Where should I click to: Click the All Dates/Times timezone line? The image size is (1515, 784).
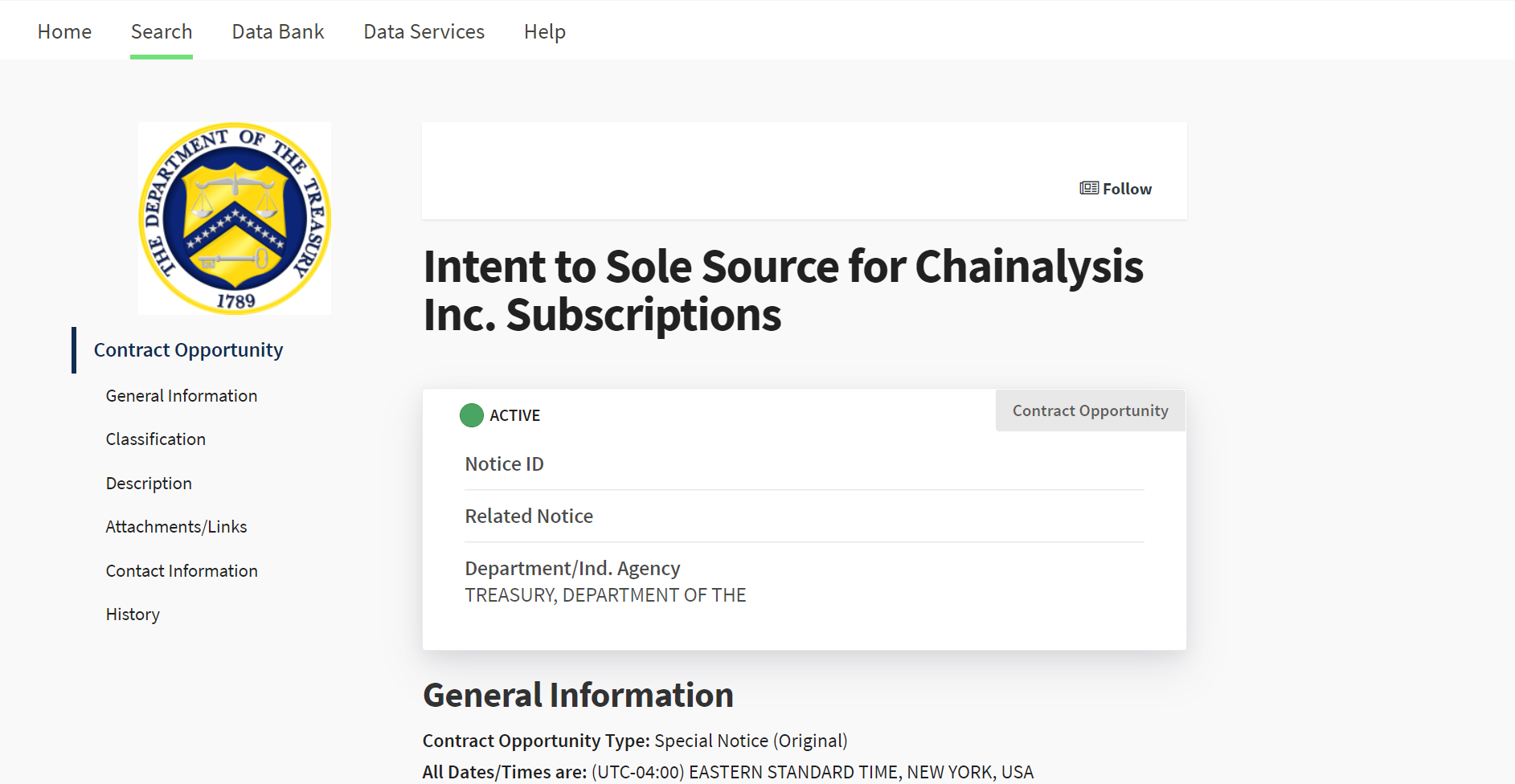[x=728, y=772]
